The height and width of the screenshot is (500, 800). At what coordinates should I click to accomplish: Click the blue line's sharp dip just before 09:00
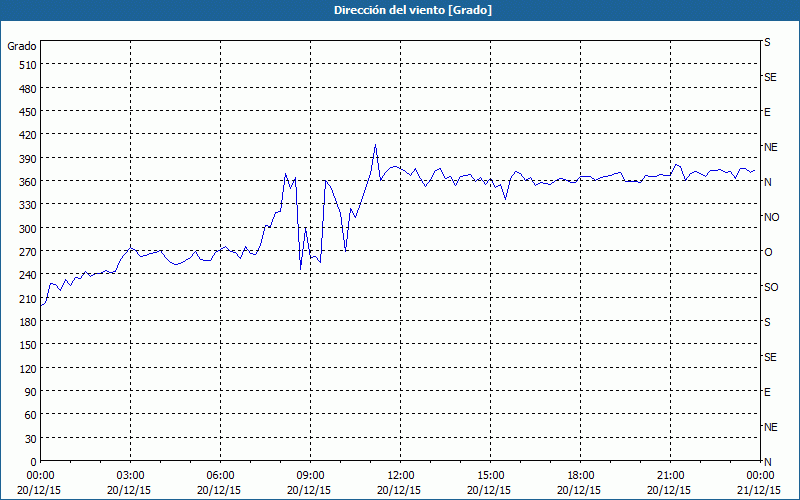[x=301, y=268]
